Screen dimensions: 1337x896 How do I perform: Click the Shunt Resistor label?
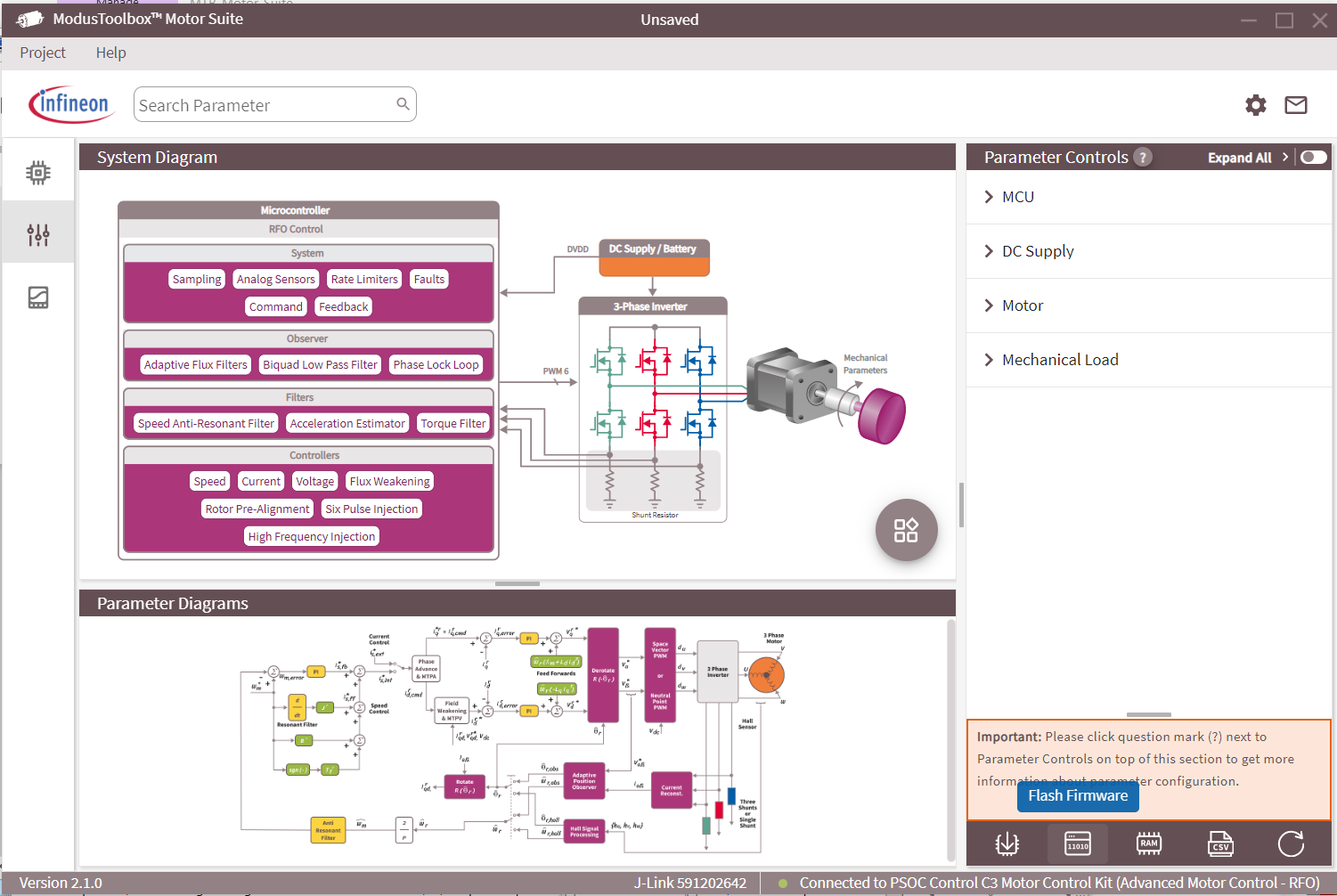(x=655, y=515)
